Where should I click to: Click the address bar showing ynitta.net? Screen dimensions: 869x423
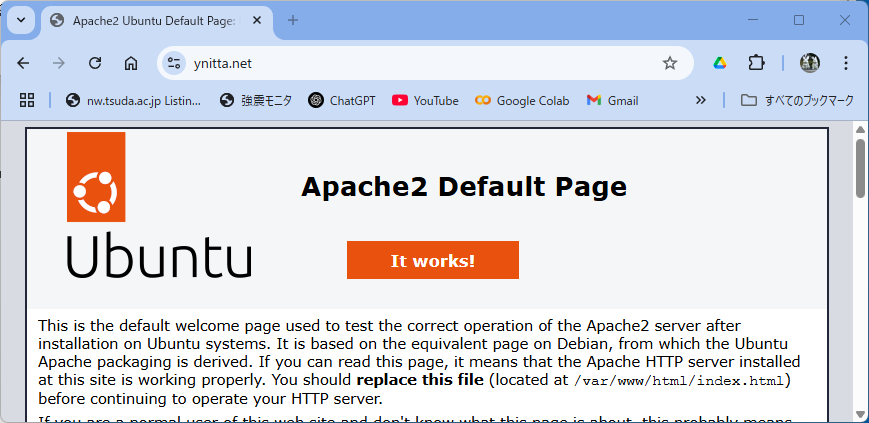pos(420,63)
